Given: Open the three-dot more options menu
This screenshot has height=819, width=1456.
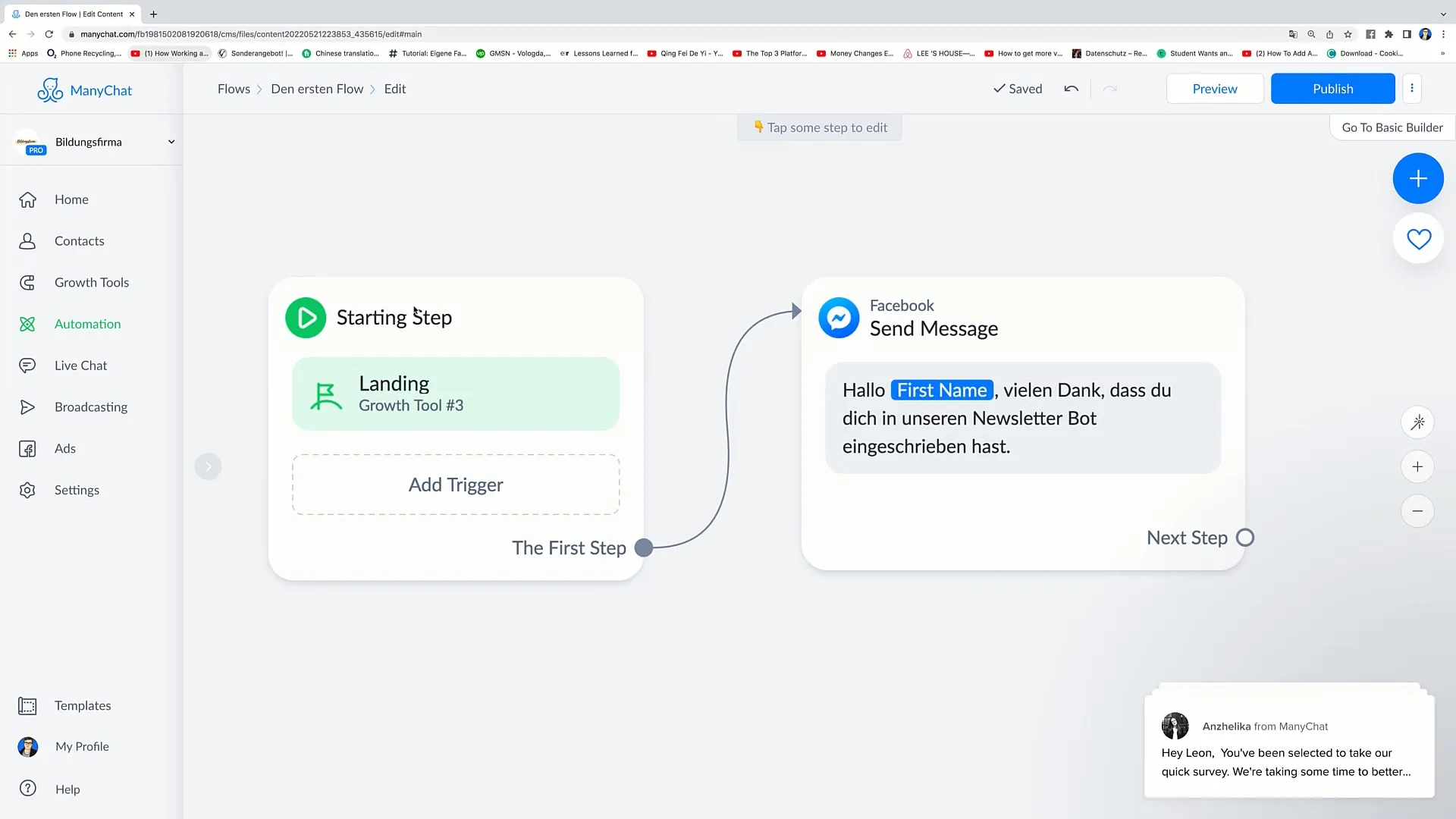Looking at the screenshot, I should pos(1412,89).
